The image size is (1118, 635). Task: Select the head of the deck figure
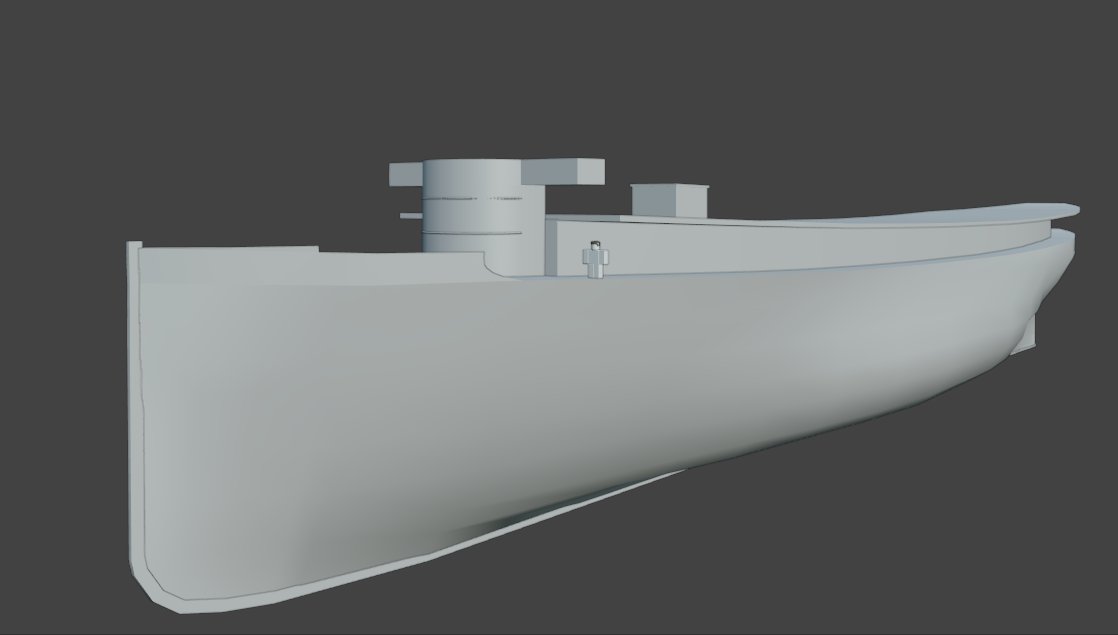(594, 246)
